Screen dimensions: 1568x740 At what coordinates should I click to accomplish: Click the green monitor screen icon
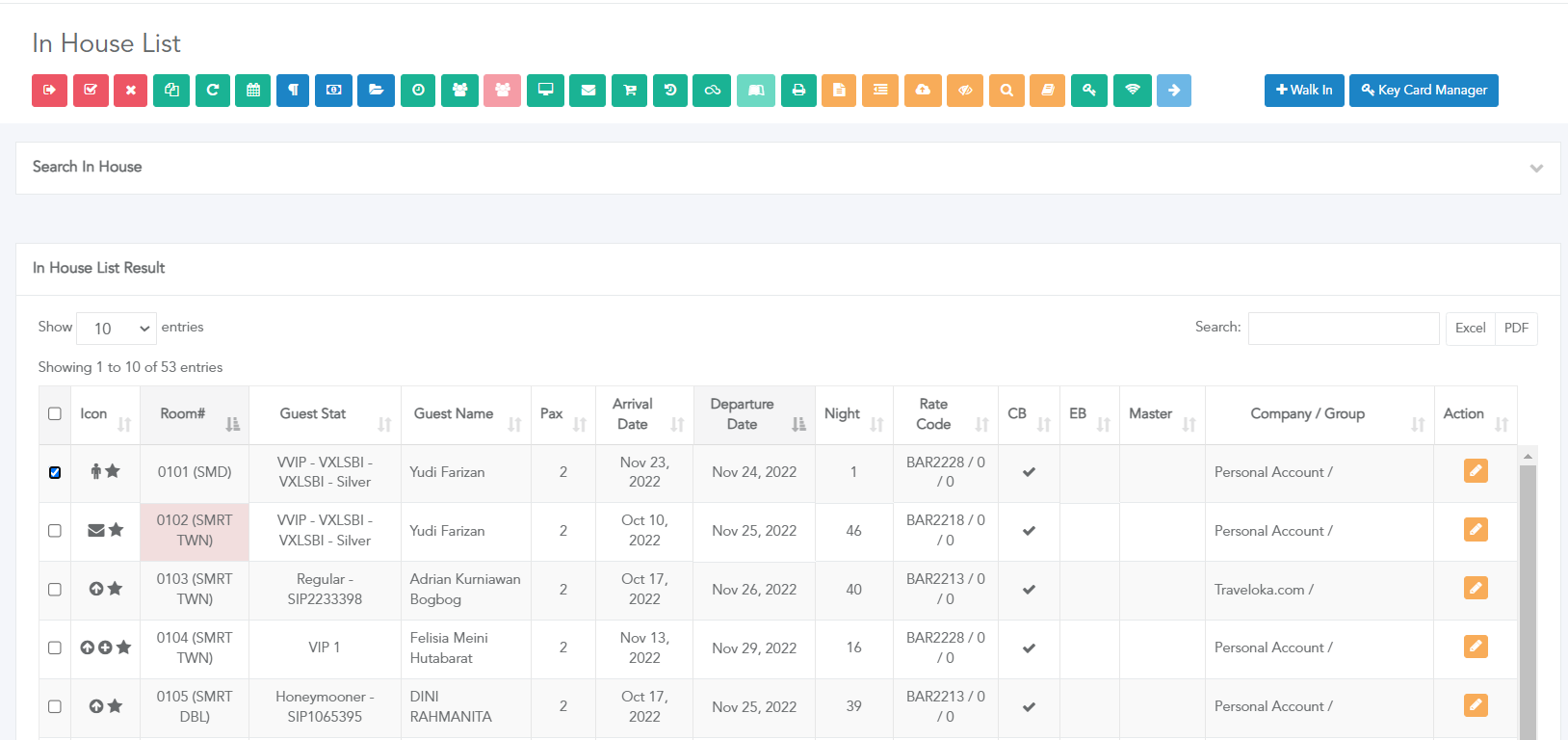(545, 91)
